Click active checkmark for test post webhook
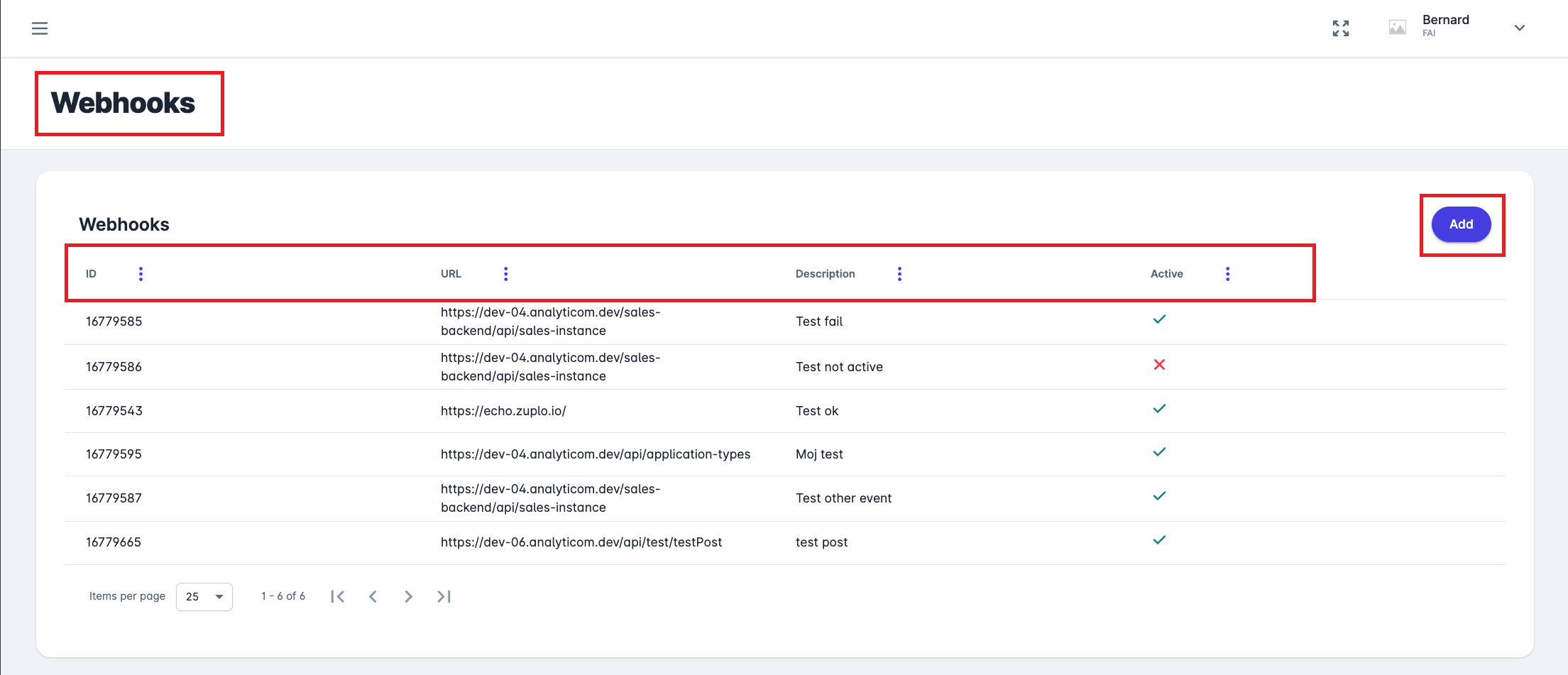Screen dimensions: 1568x675 1159,540
